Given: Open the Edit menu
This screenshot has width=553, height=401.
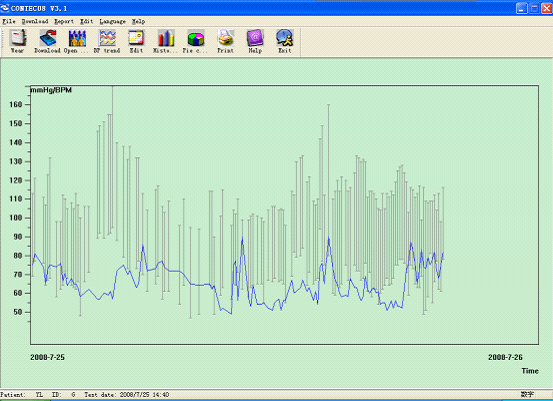Looking at the screenshot, I should click(86, 22).
